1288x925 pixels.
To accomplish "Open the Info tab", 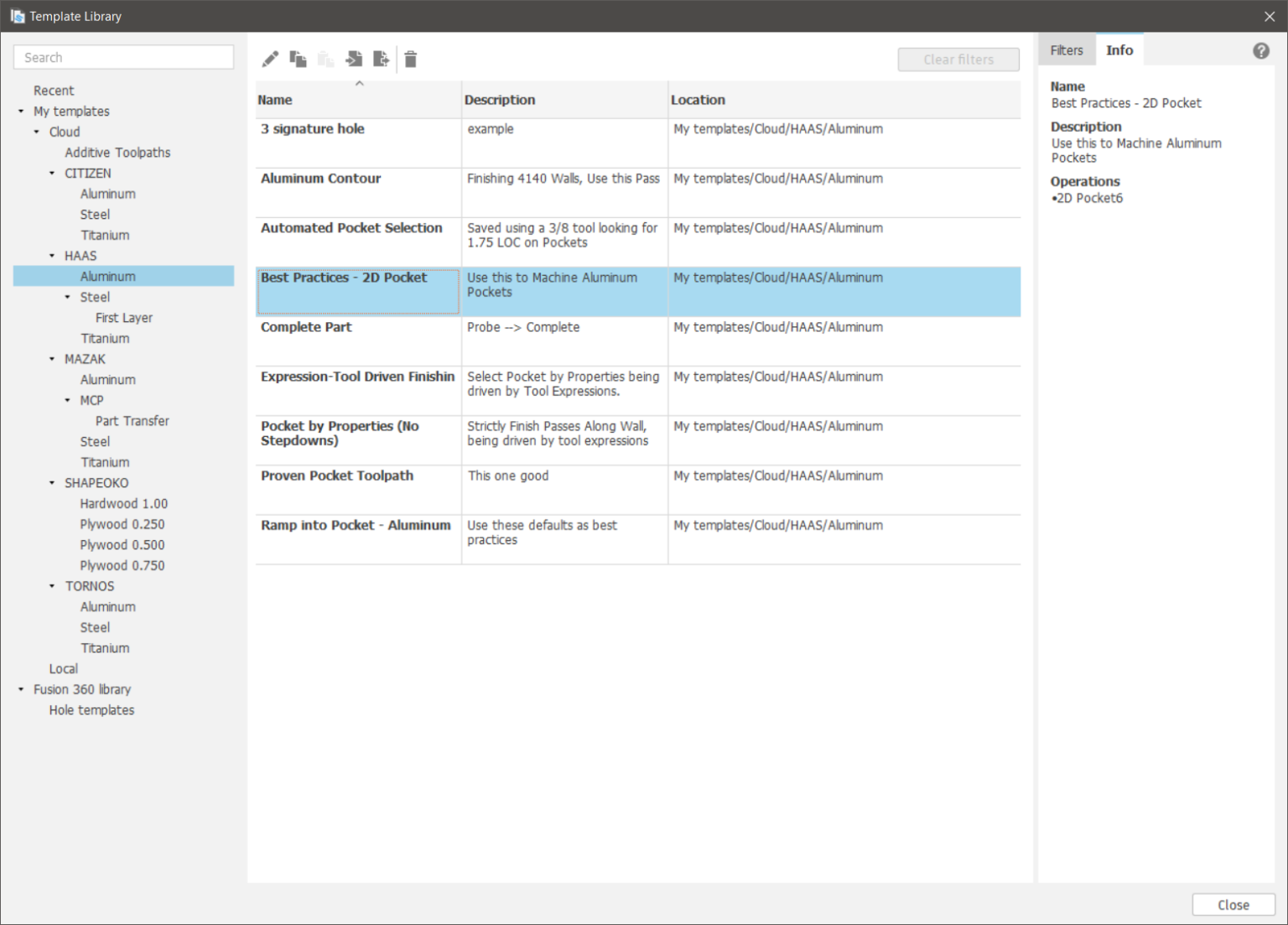I will click(x=1119, y=49).
